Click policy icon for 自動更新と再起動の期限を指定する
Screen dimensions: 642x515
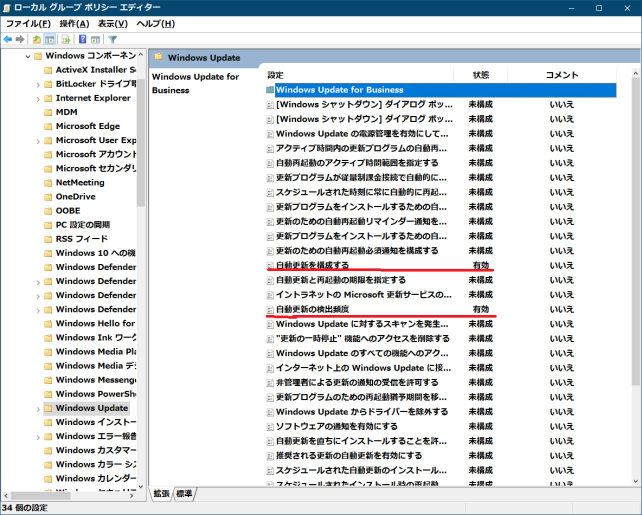click(x=270, y=280)
